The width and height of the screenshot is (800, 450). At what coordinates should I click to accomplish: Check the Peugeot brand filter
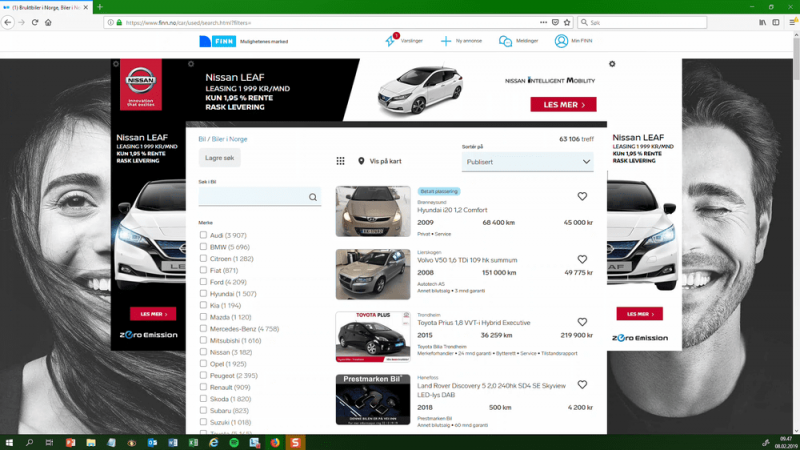click(203, 375)
